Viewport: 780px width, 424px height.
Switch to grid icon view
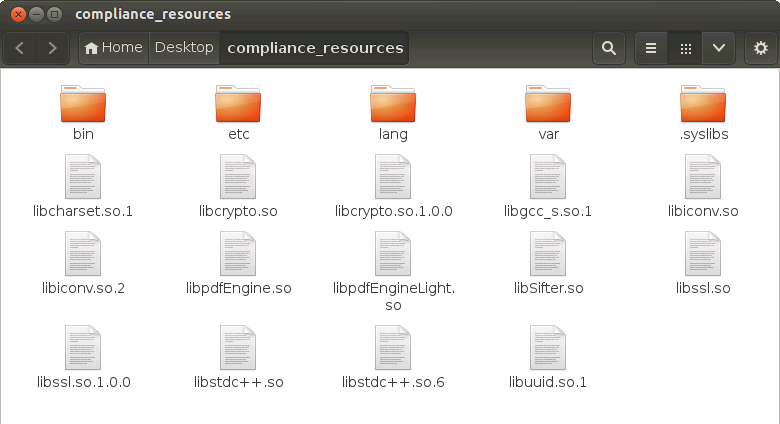pyautogui.click(x=685, y=48)
